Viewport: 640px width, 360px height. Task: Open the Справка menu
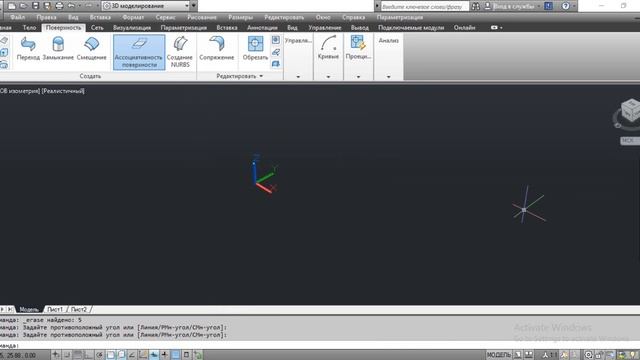353,17
